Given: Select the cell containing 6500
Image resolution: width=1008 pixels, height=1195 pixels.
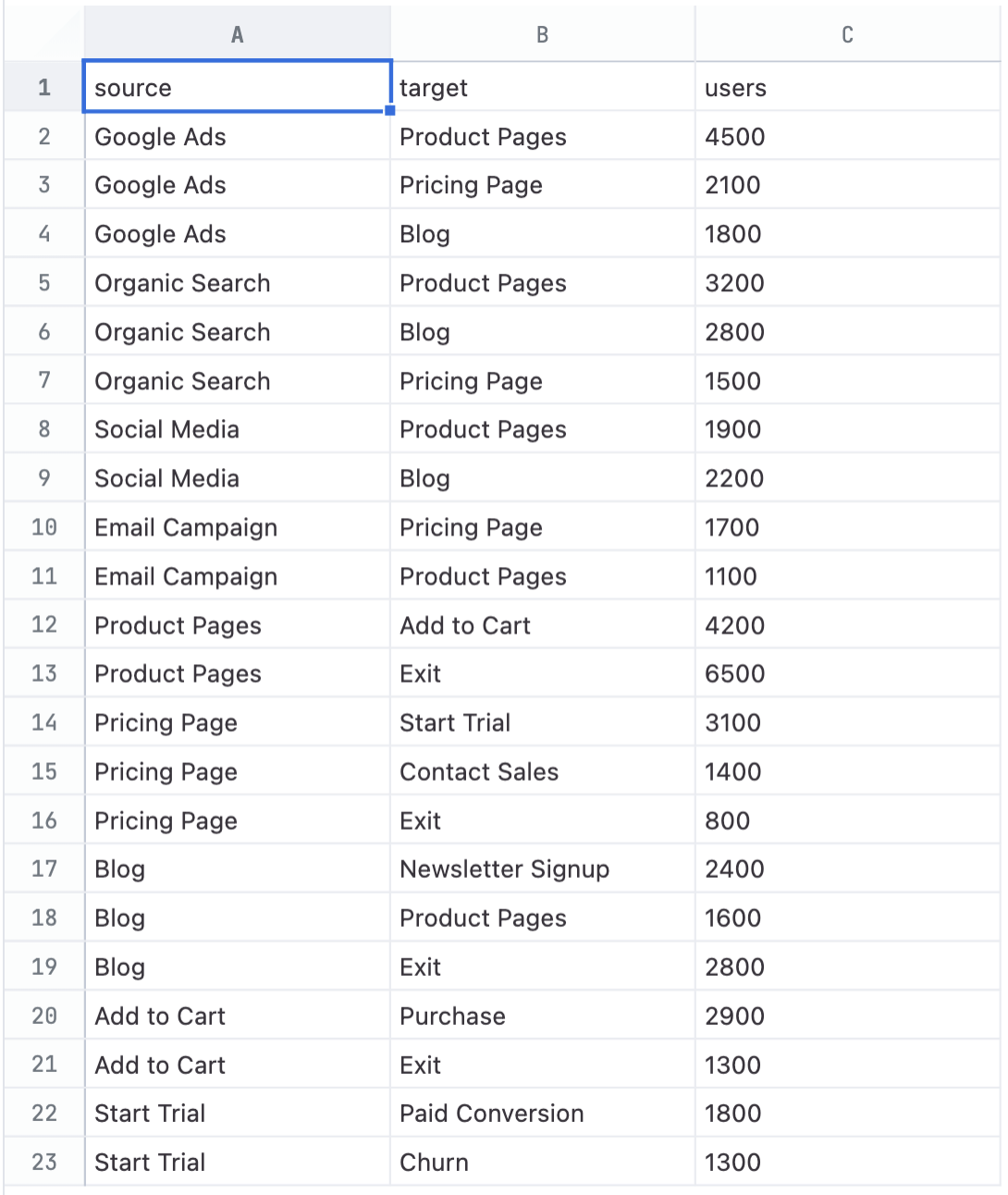Looking at the screenshot, I should tap(846, 673).
